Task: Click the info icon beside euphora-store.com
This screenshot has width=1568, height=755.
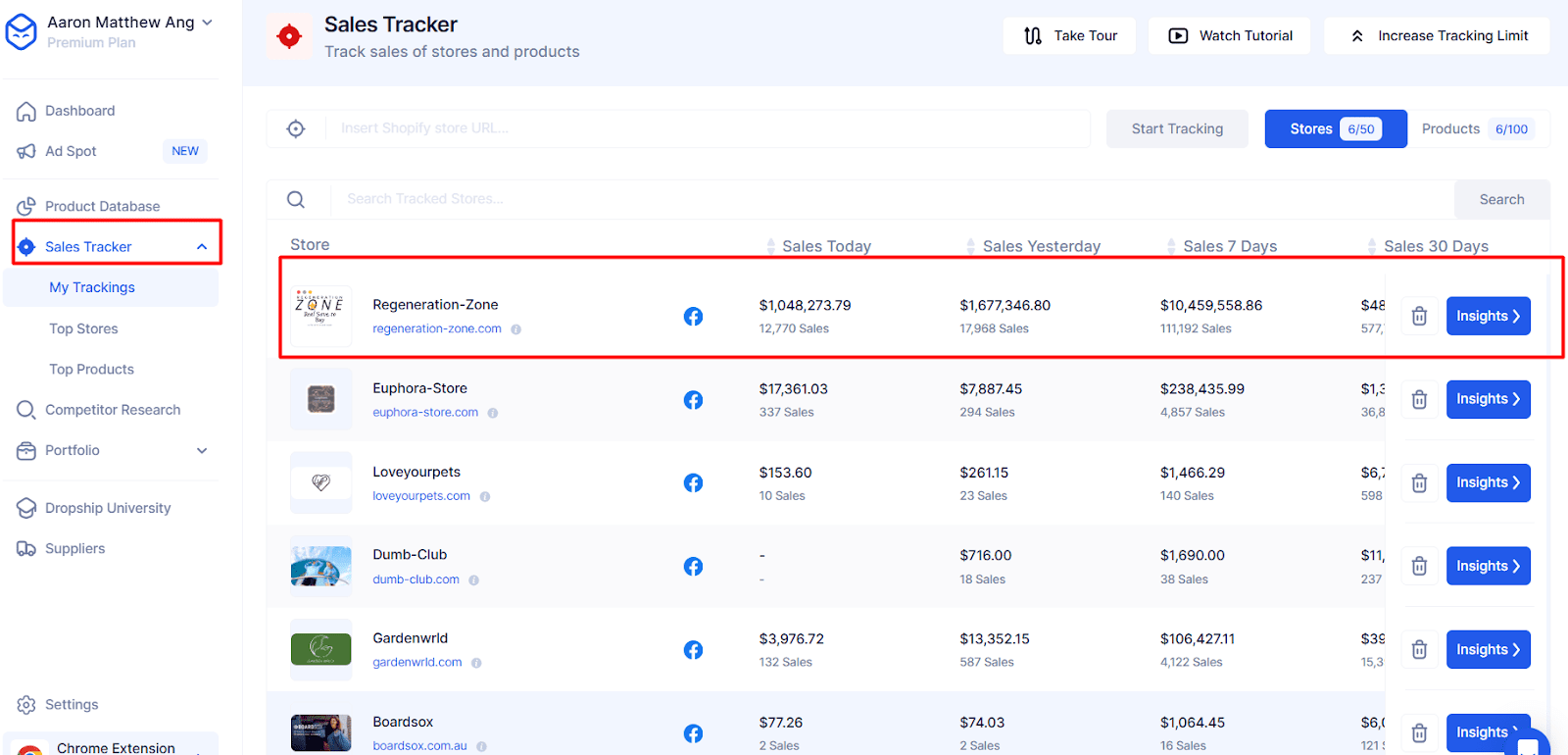Action: pos(493,413)
